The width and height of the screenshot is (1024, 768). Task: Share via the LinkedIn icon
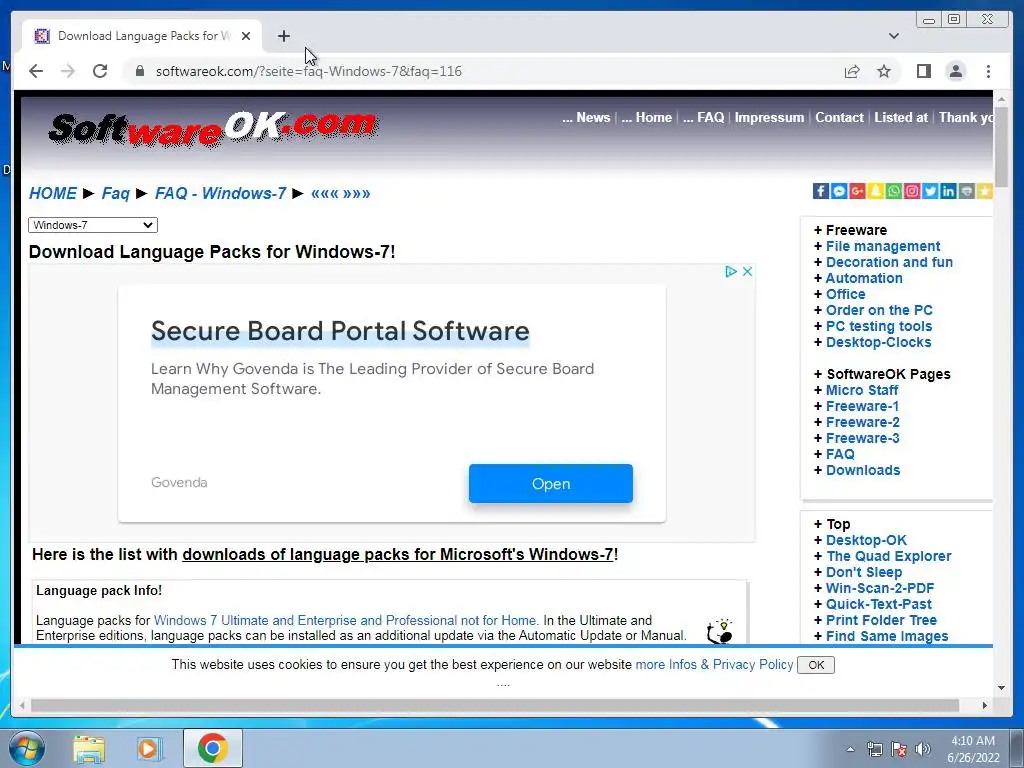pyautogui.click(x=949, y=191)
